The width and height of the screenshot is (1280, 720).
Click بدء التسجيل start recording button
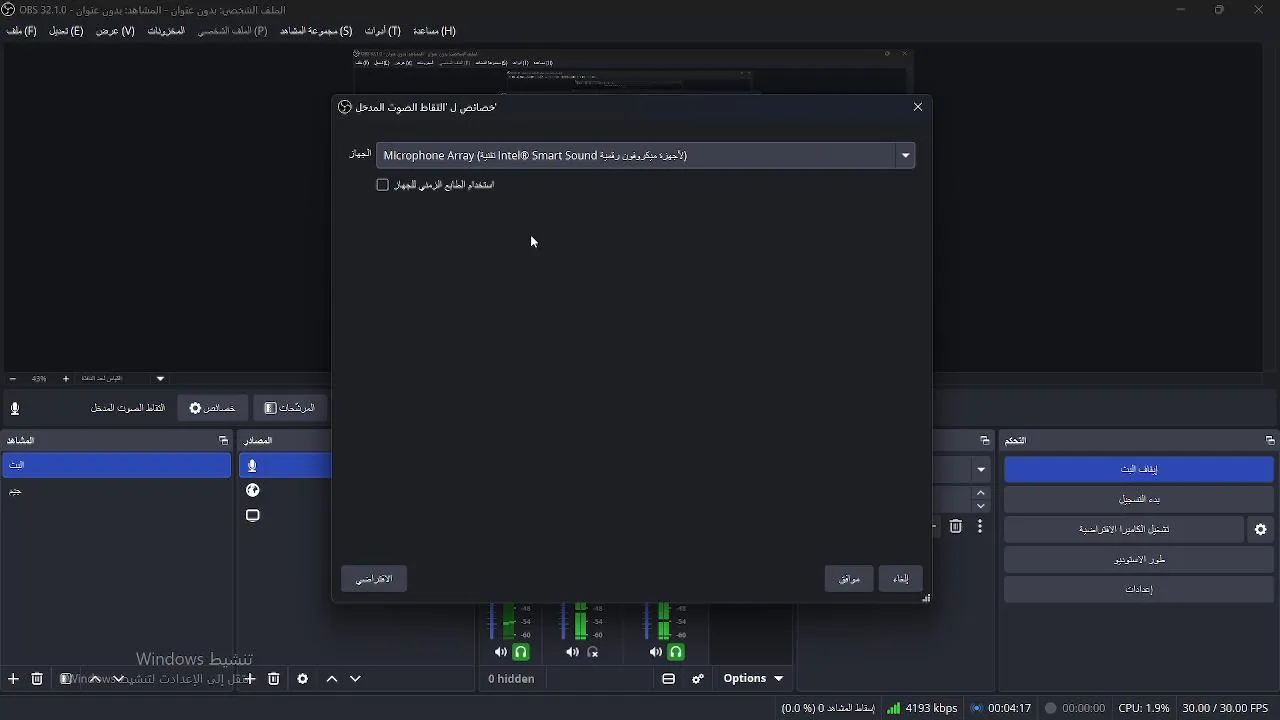(1139, 499)
